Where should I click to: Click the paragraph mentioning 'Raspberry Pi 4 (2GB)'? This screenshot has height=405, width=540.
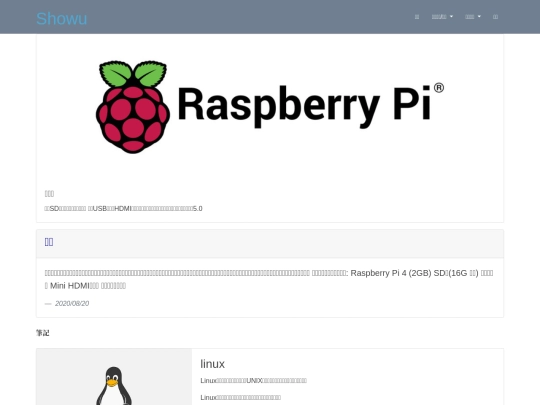(x=269, y=279)
